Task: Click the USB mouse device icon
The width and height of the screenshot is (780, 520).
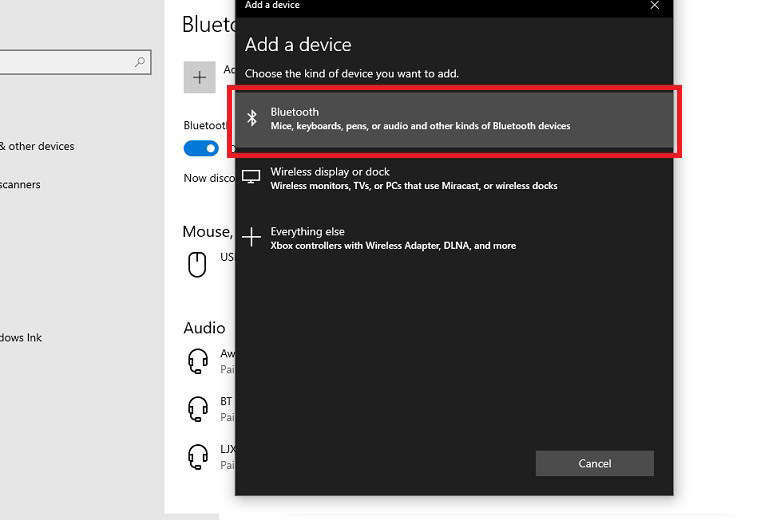Action: 197,264
